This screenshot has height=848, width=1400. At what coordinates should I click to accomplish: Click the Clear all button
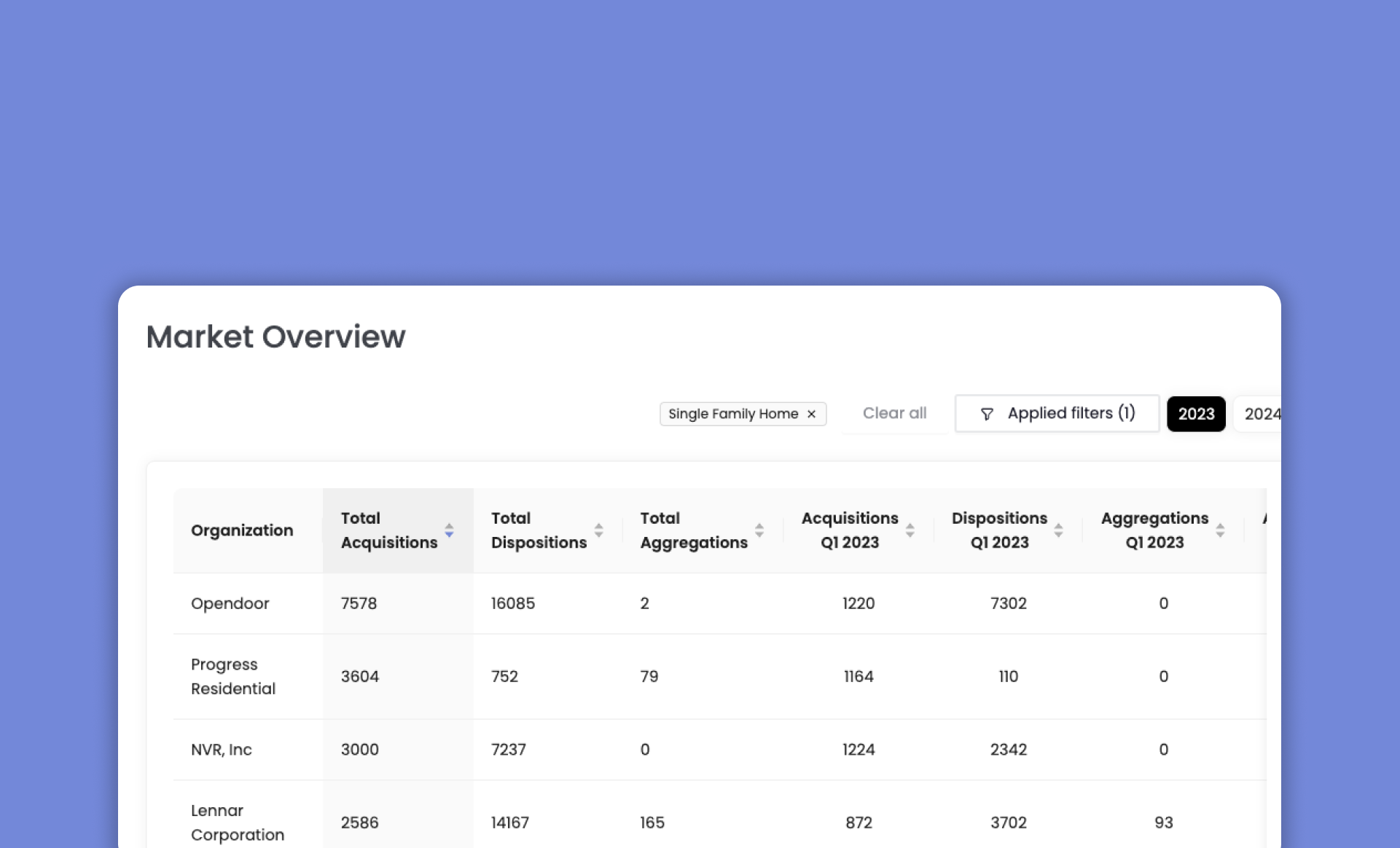coord(894,414)
